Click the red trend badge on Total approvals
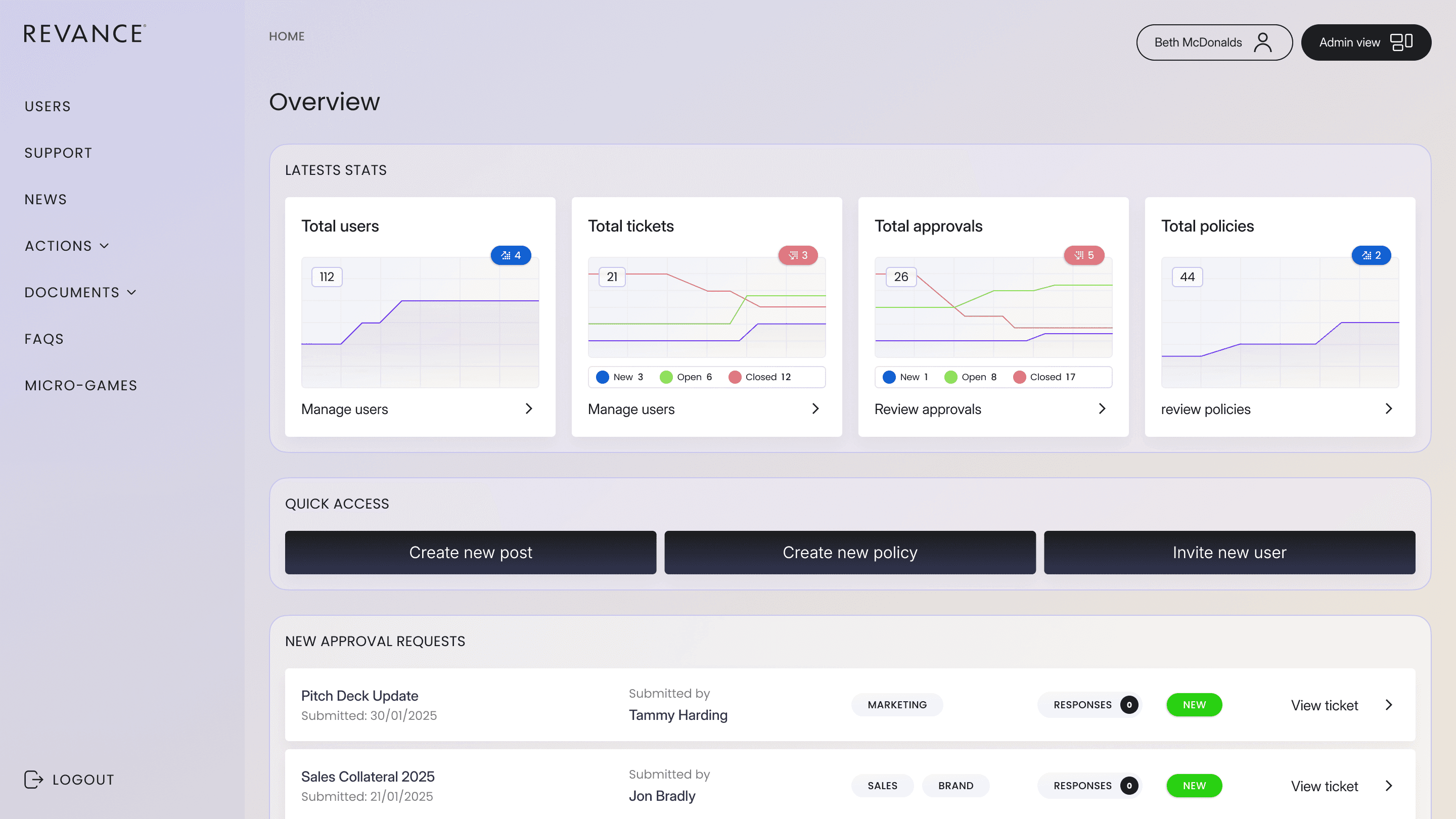The image size is (1456, 819). [1083, 255]
